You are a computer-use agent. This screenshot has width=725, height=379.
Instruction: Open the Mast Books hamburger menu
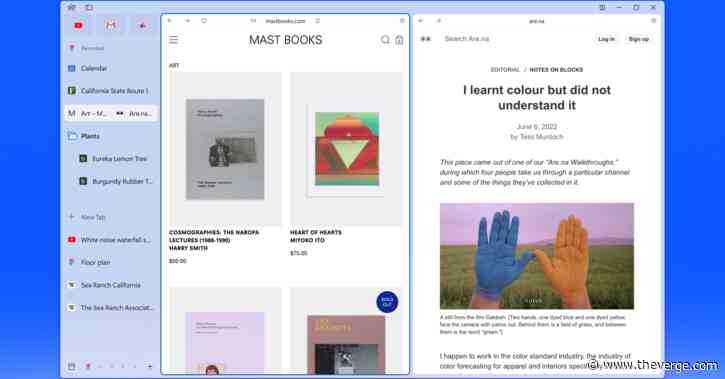point(173,40)
